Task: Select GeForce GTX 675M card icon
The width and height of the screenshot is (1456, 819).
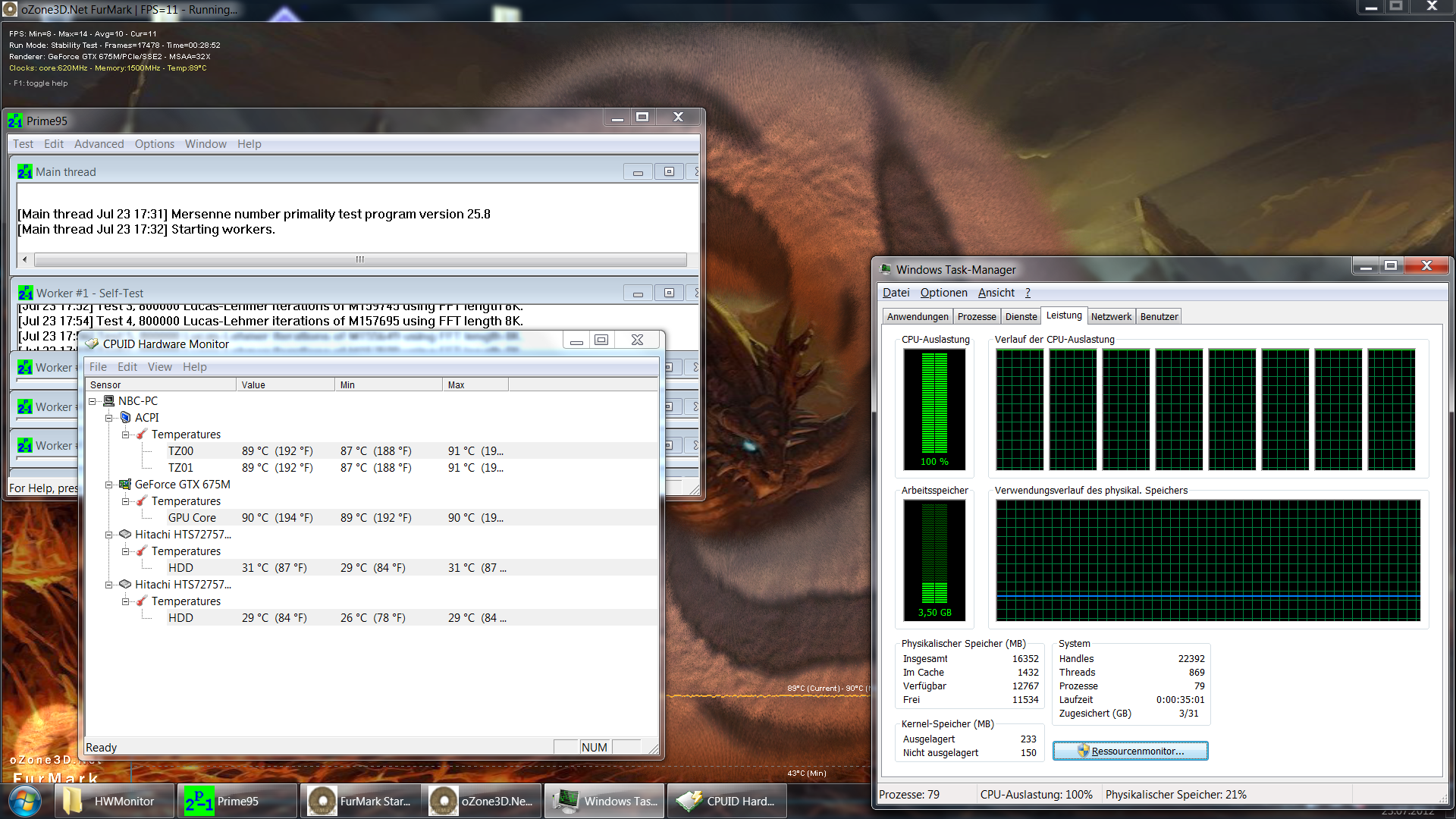Action: point(125,485)
